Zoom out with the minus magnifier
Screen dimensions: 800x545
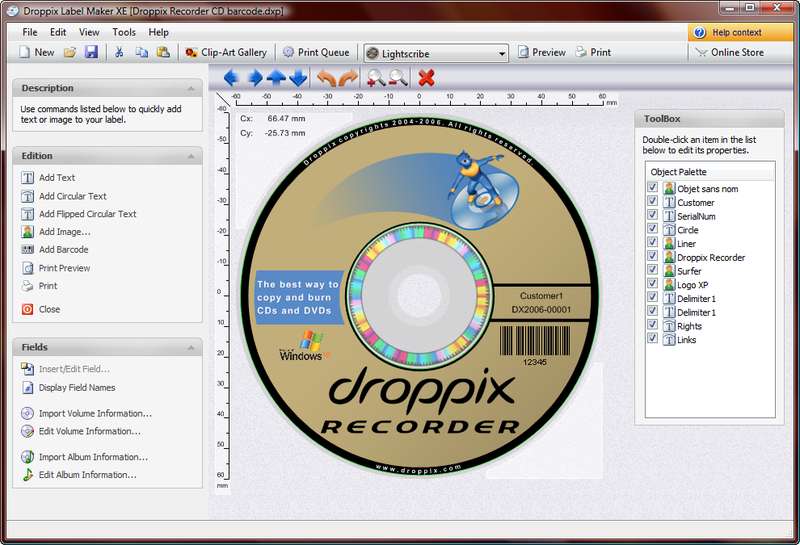pyautogui.click(x=398, y=78)
